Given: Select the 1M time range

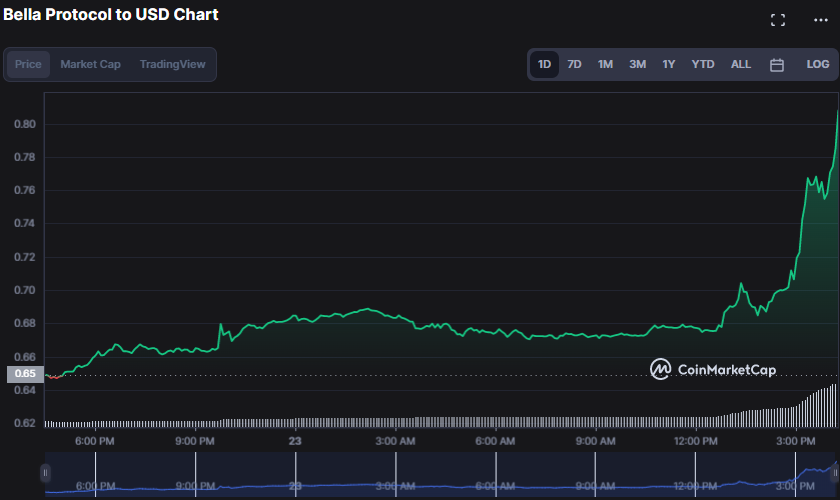Looking at the screenshot, I should [x=605, y=64].
